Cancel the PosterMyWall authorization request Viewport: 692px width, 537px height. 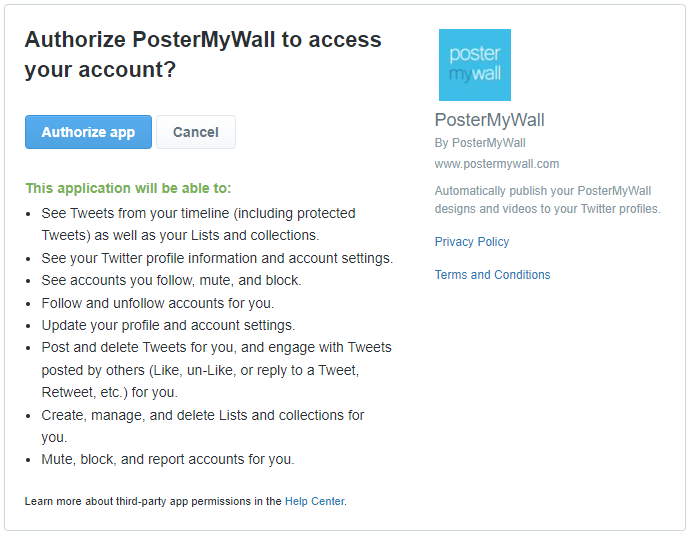tap(196, 132)
